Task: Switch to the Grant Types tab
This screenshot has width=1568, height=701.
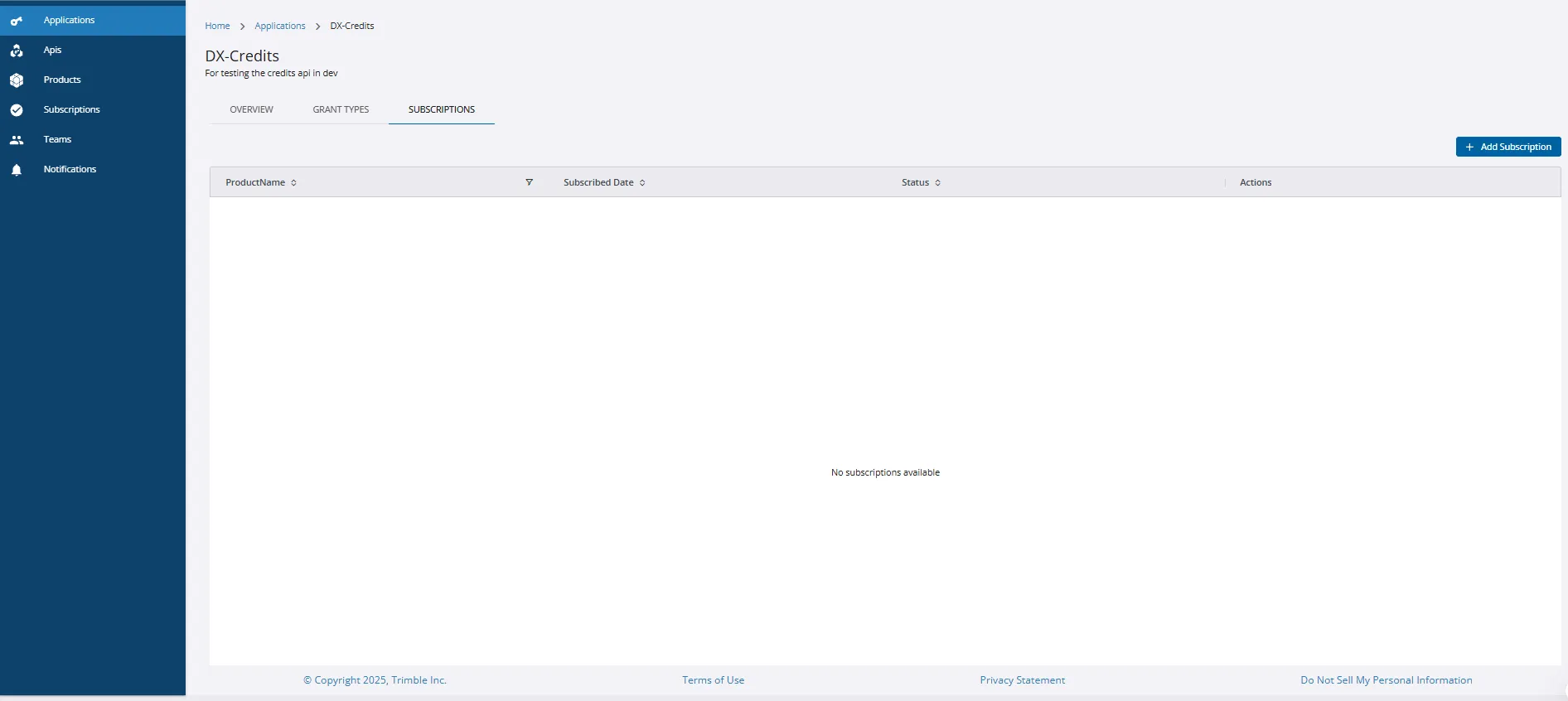Action: 341,109
